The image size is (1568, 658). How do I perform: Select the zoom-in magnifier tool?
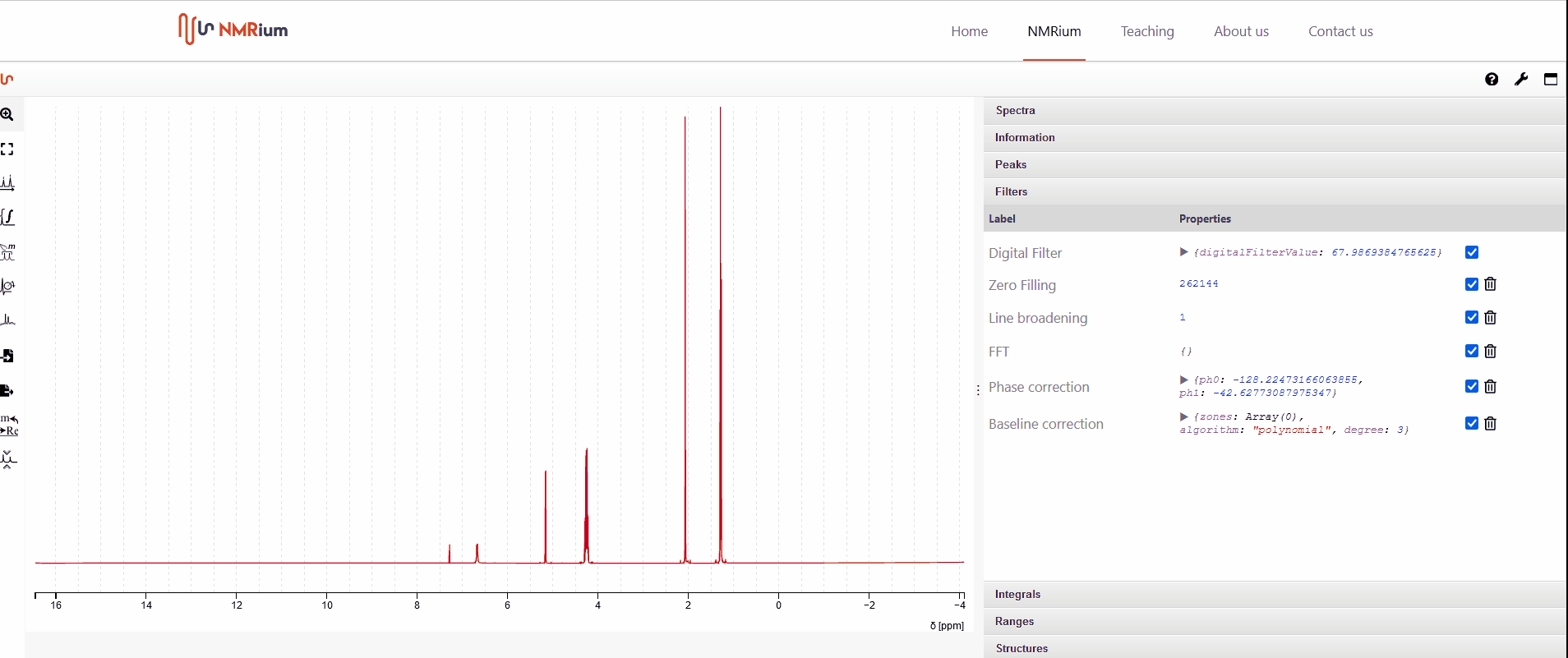(7, 115)
